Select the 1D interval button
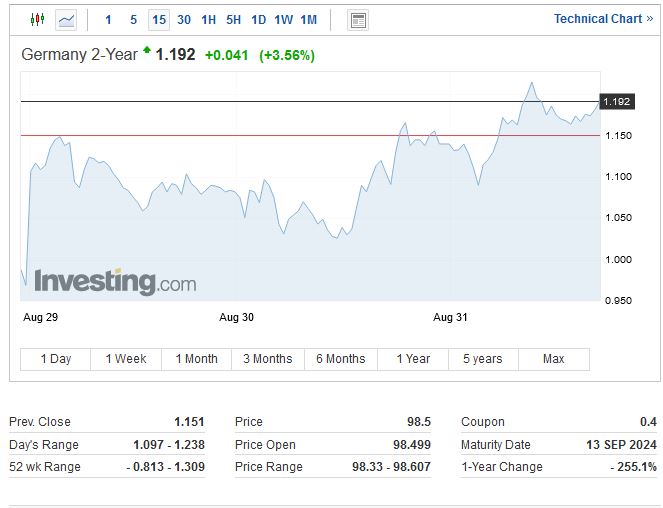 [x=258, y=20]
